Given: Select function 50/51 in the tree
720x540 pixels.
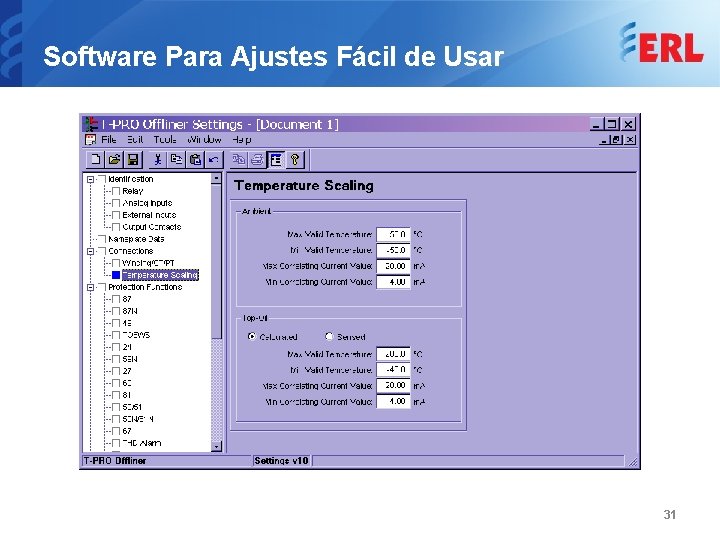Looking at the screenshot, I should [x=132, y=407].
